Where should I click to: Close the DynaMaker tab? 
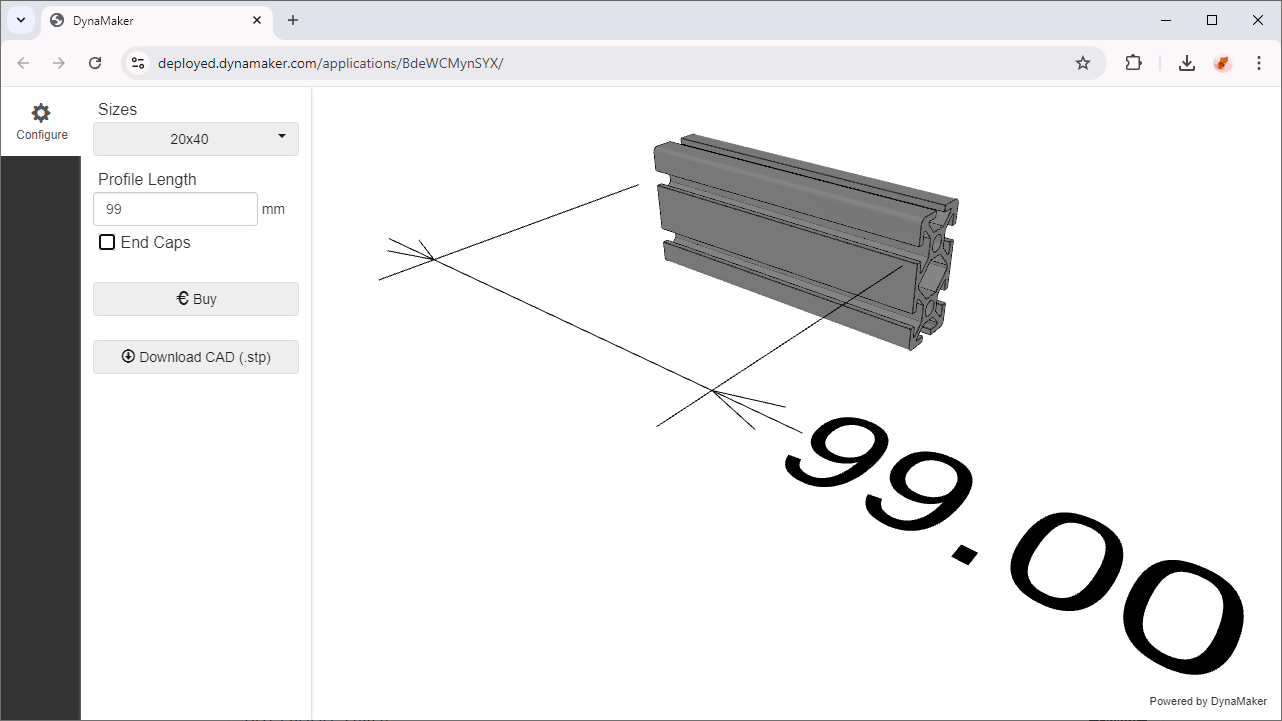(x=257, y=20)
